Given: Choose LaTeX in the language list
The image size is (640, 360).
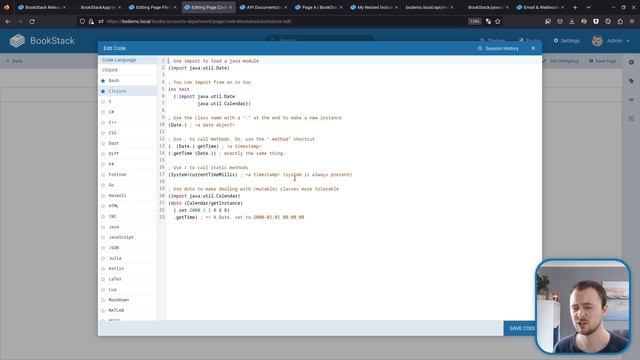Looking at the screenshot, I should click(115, 279).
